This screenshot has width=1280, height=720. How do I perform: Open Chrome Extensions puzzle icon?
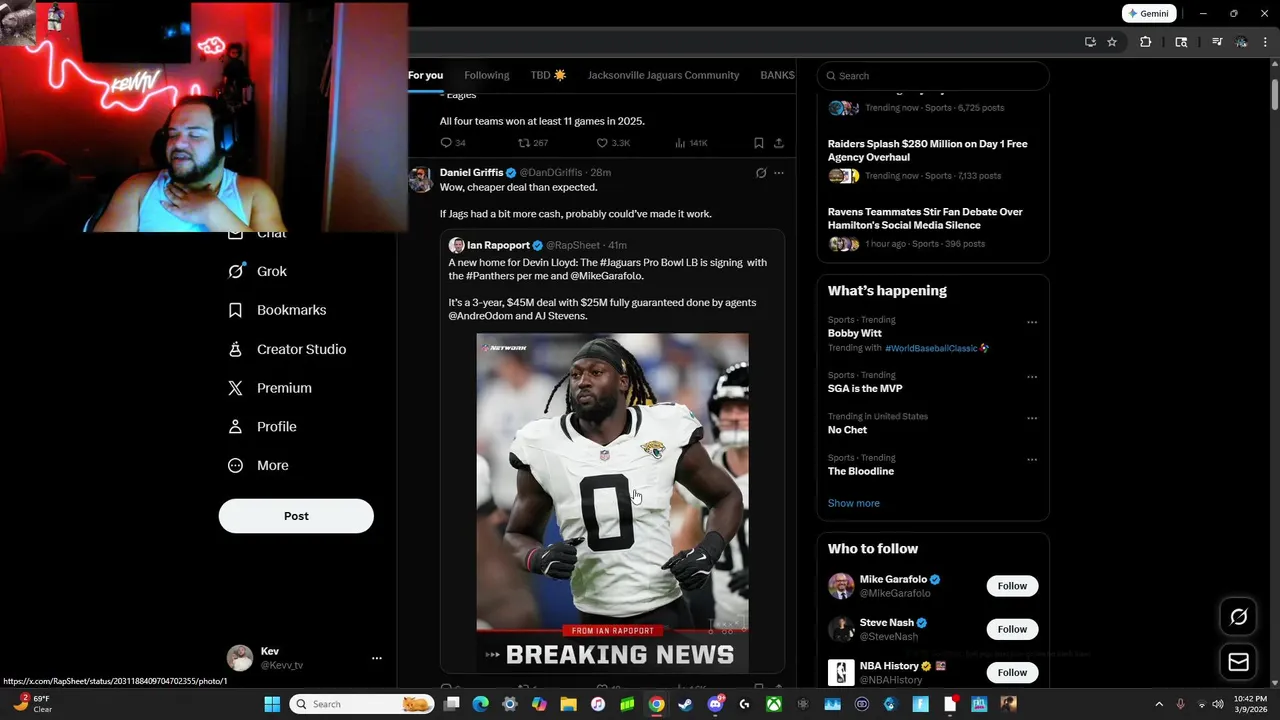point(1146,42)
